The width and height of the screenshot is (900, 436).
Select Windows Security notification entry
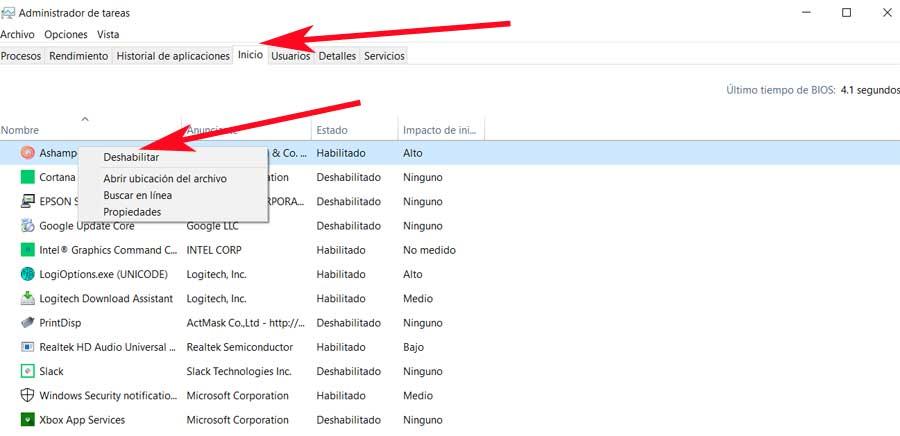108,395
